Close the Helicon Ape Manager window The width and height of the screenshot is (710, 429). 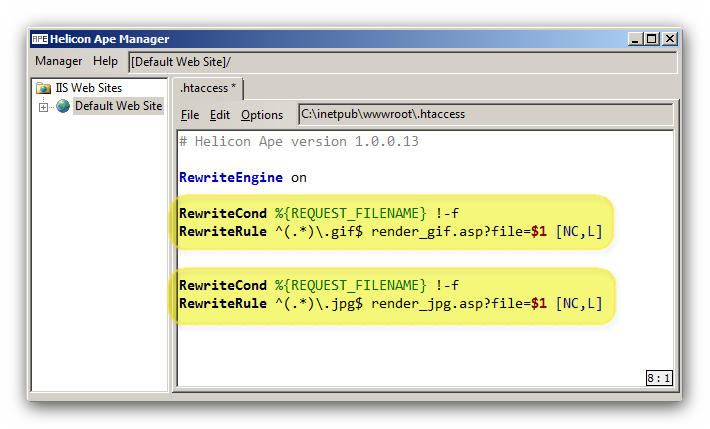coord(669,39)
